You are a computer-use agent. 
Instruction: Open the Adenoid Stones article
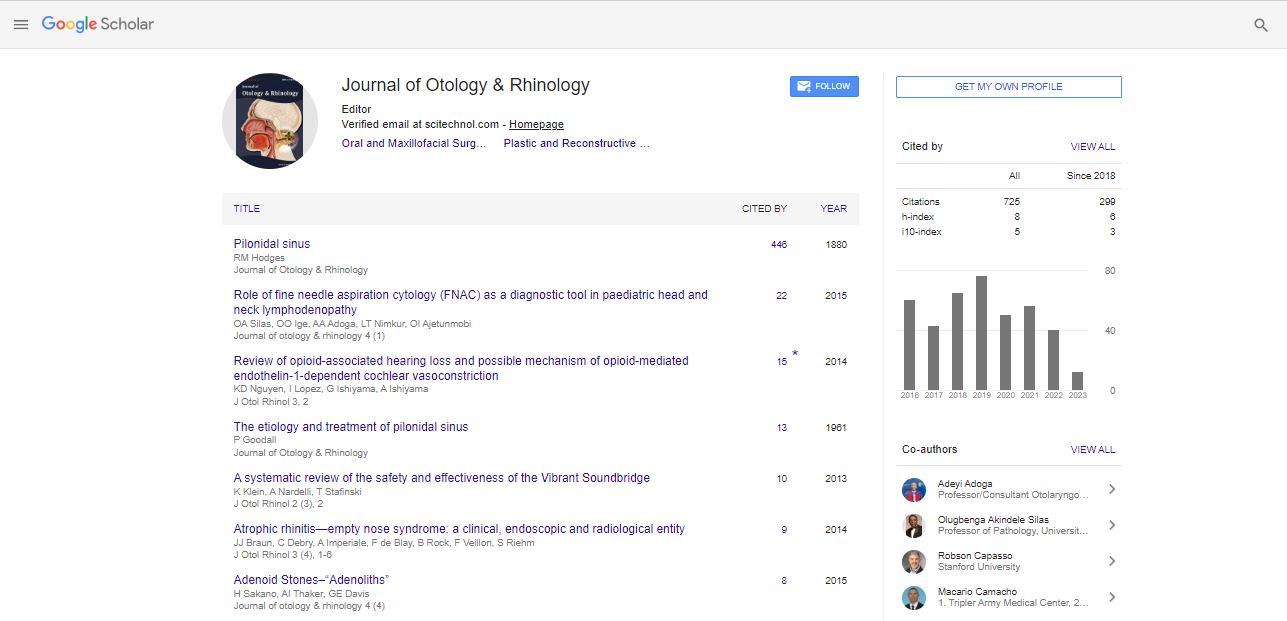pos(311,580)
